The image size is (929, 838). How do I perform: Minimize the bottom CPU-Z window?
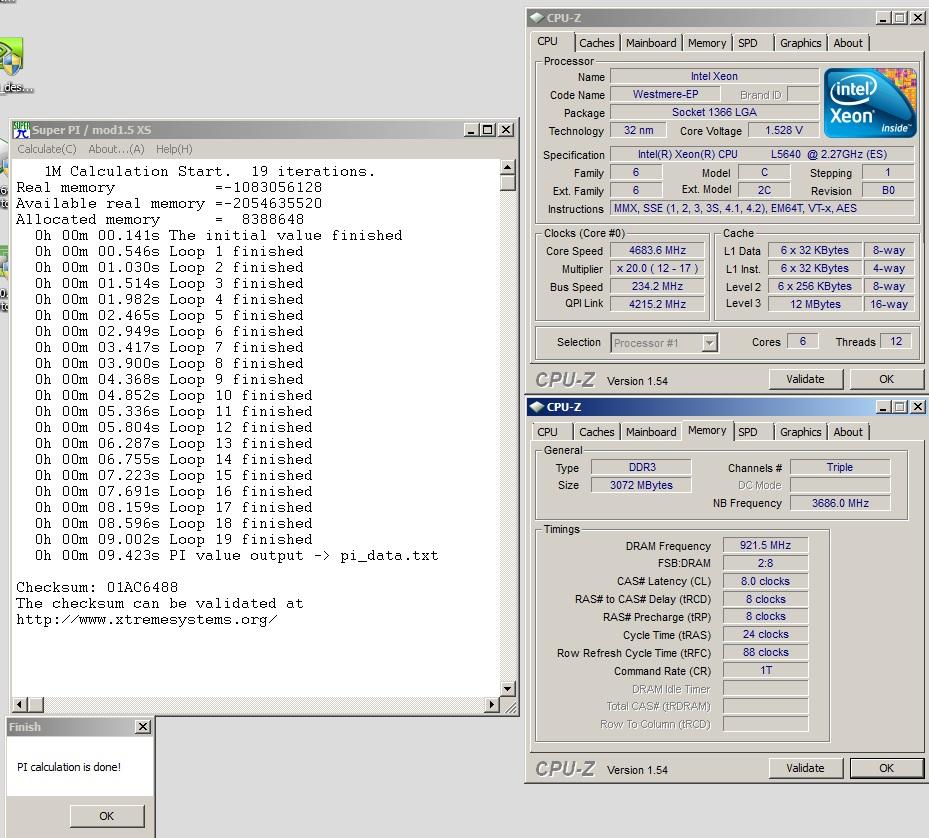(x=883, y=407)
